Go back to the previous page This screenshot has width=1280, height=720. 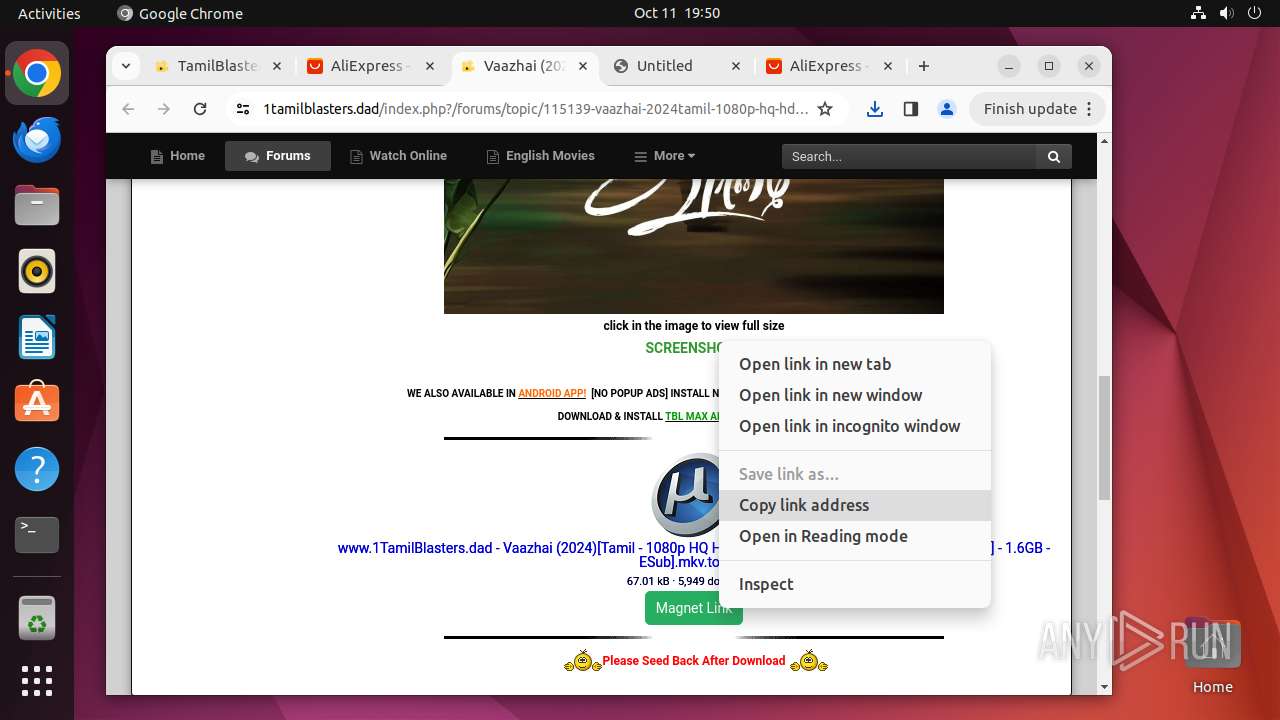pos(128,109)
